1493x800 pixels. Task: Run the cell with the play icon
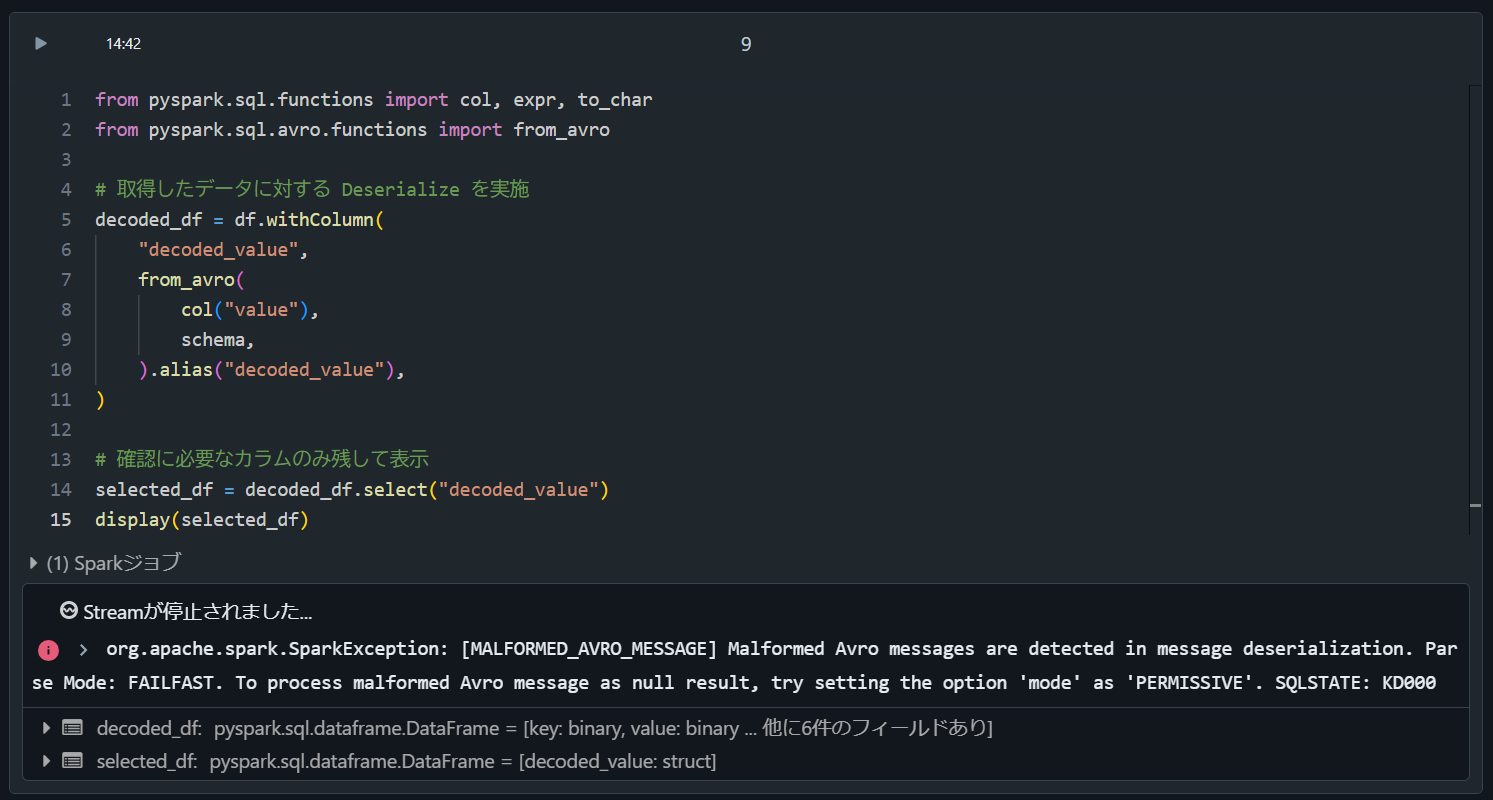41,43
